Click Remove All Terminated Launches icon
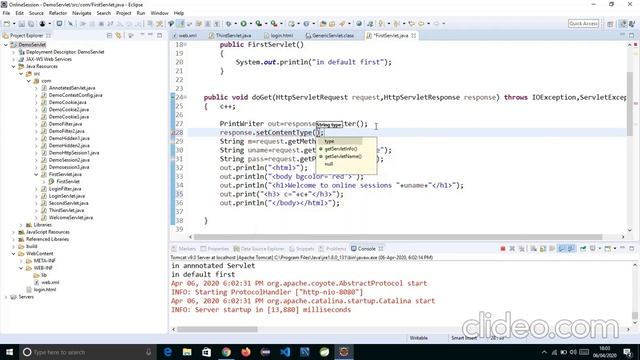This screenshot has width=640, height=360. 522,249
